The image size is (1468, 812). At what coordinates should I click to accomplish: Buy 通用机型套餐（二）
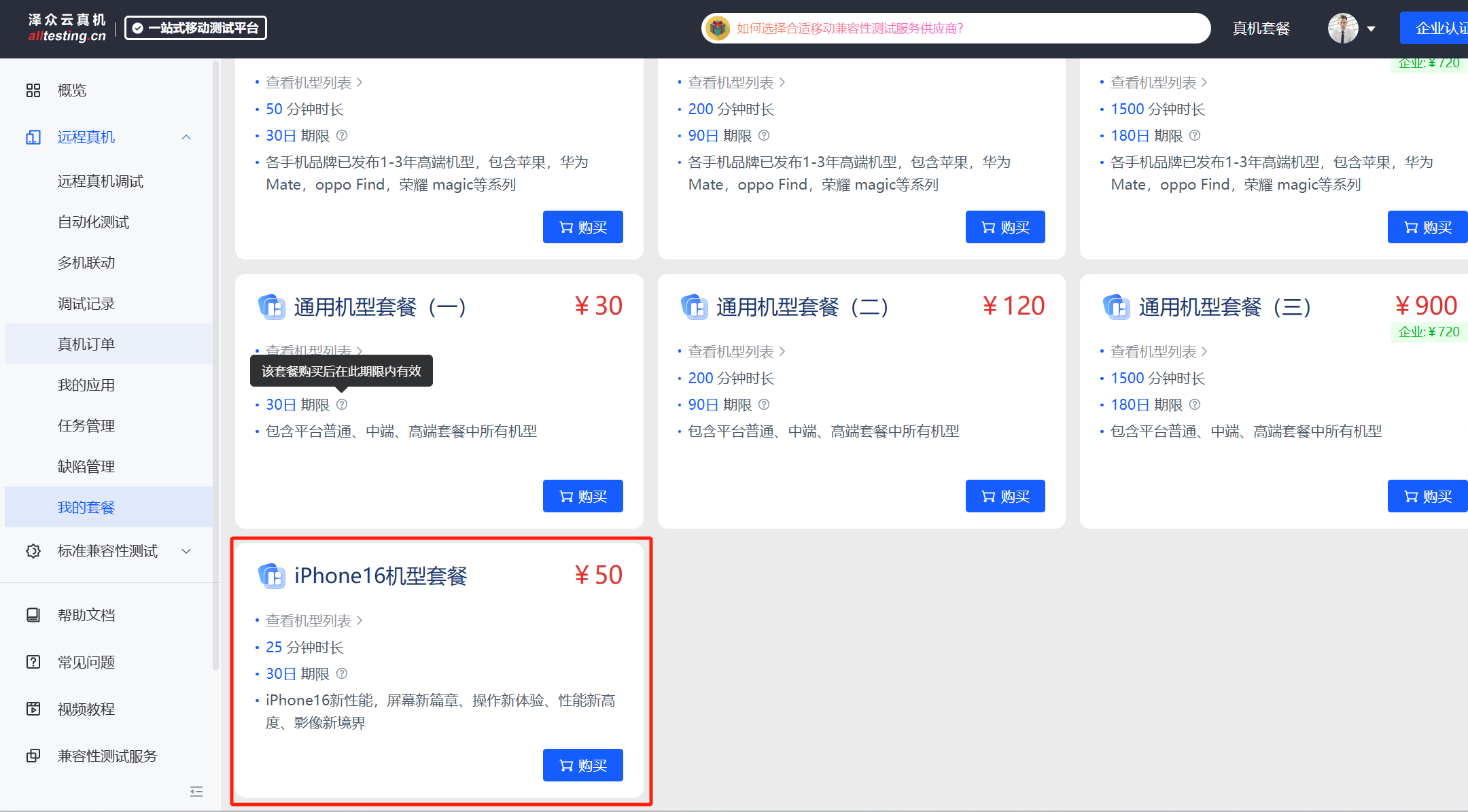[1005, 496]
